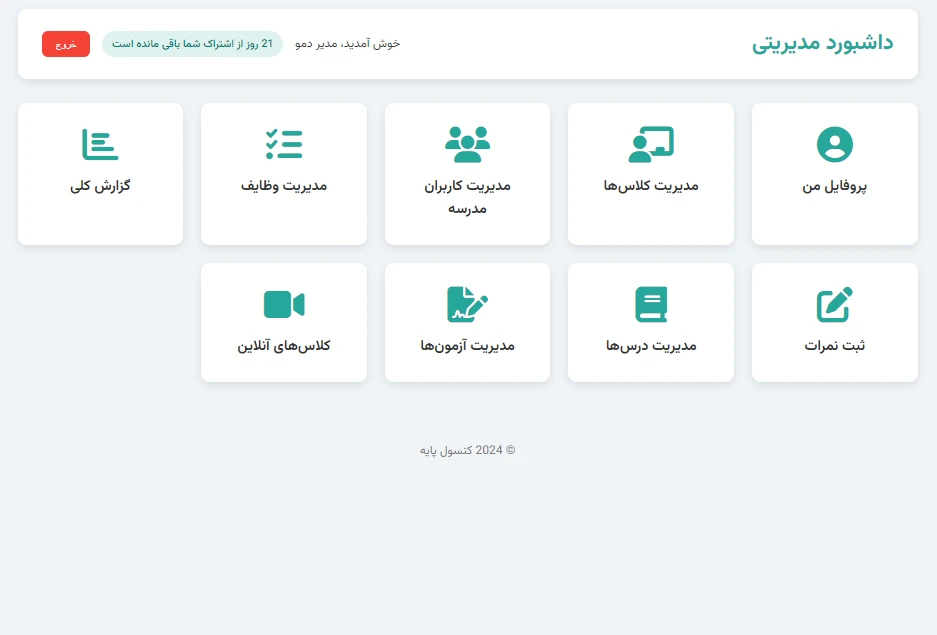Screen dimensions: 937x635
Task: Go to مدیریت کلاس‌ها label
Action: click(x=651, y=186)
